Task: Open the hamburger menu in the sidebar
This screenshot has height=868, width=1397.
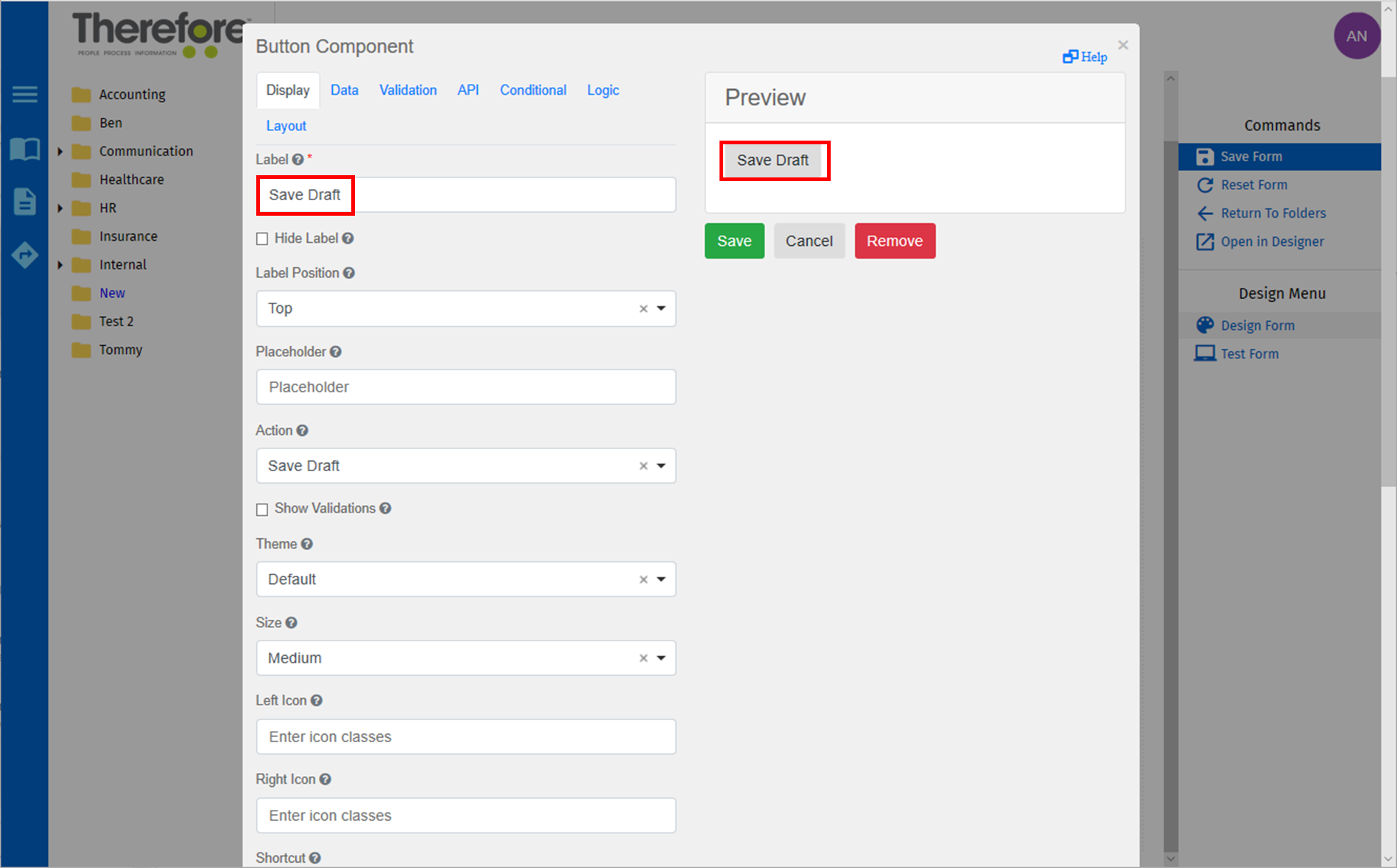Action: [x=24, y=94]
